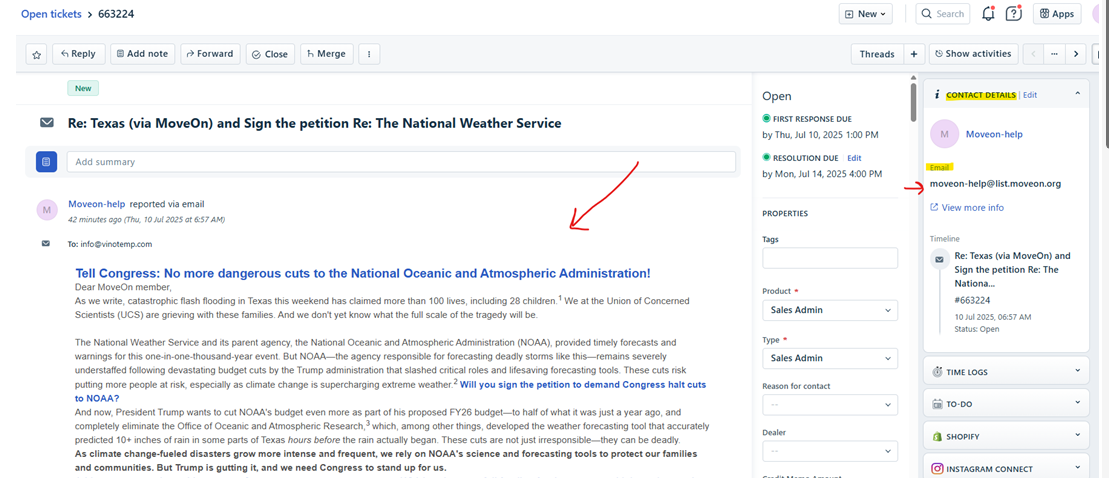Edit the contact details
Screen dimensions: 1109x478
click(1030, 95)
